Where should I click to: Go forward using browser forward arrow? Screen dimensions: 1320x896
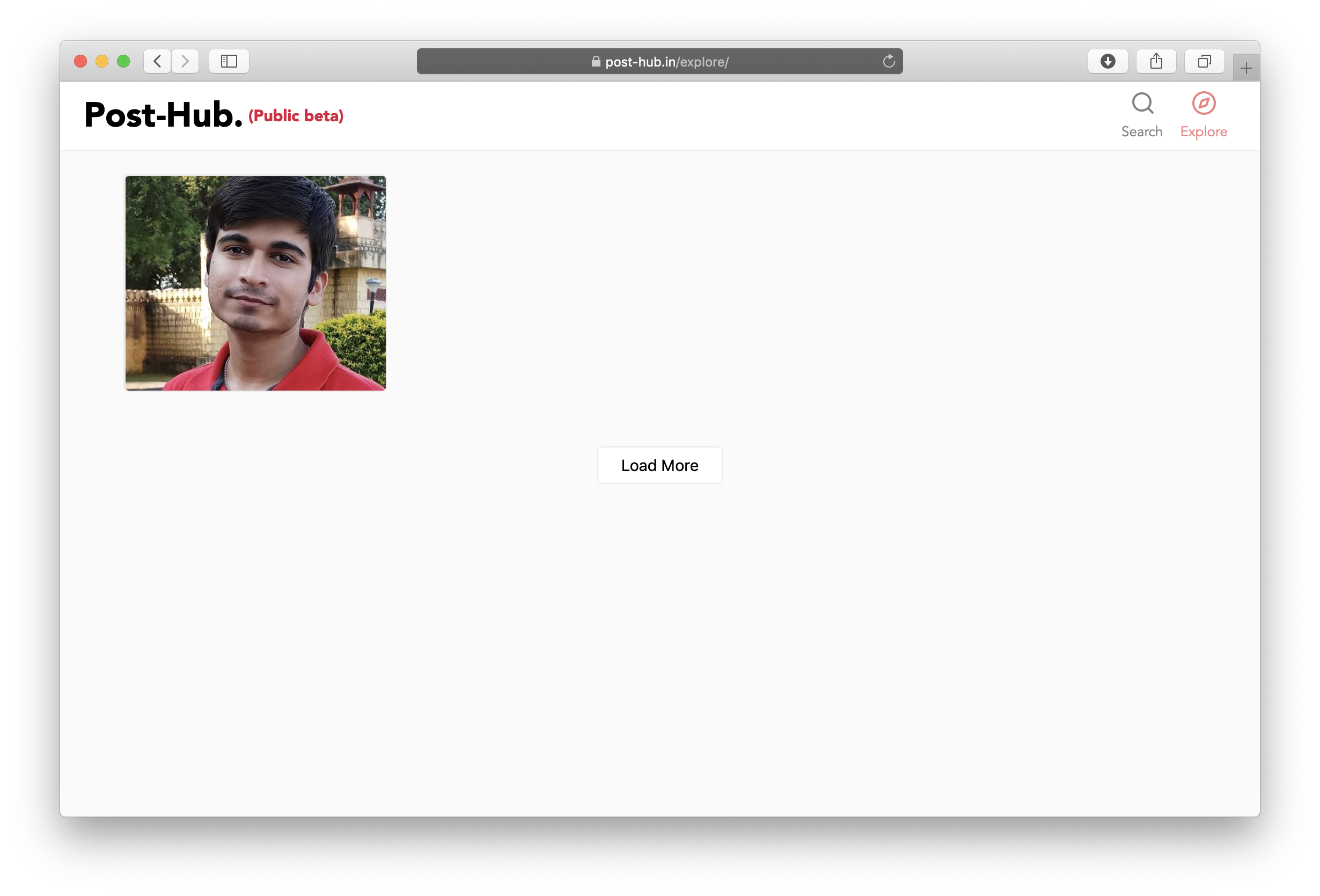(185, 61)
